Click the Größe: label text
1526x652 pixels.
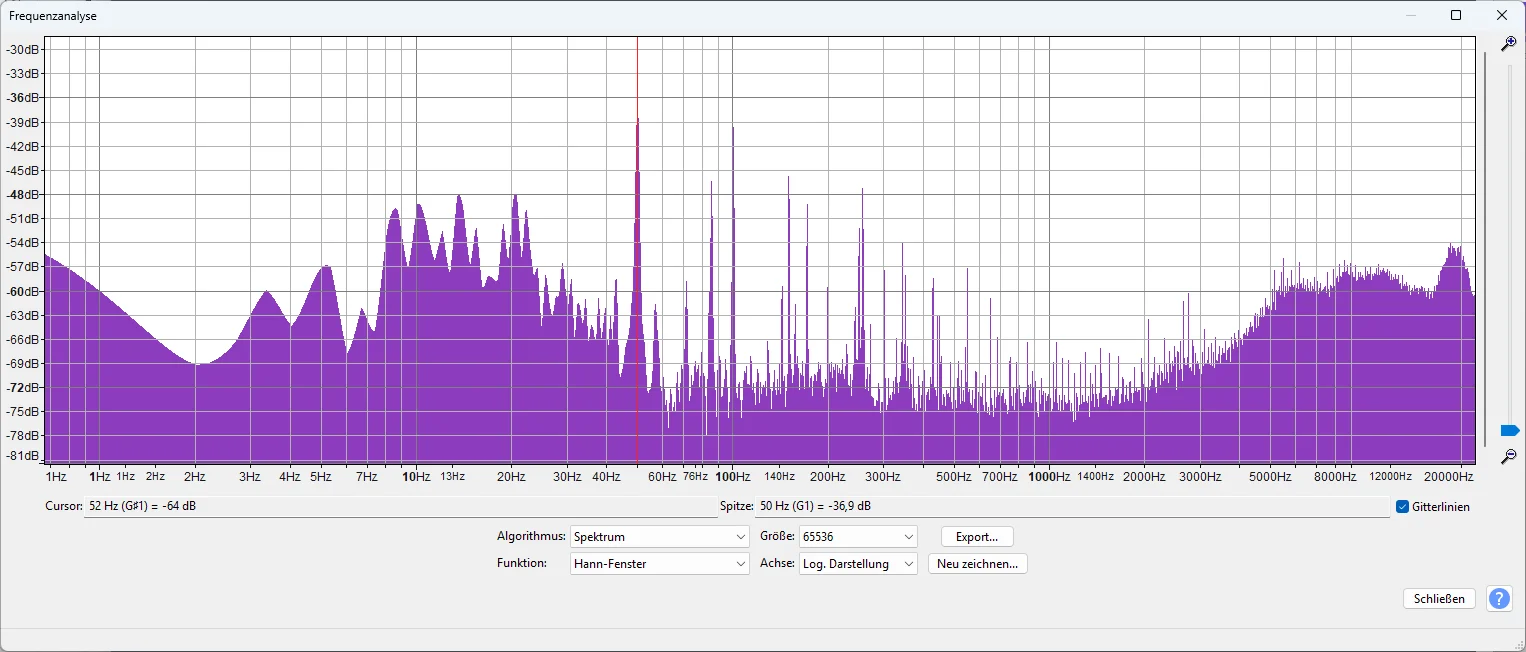[777, 536]
